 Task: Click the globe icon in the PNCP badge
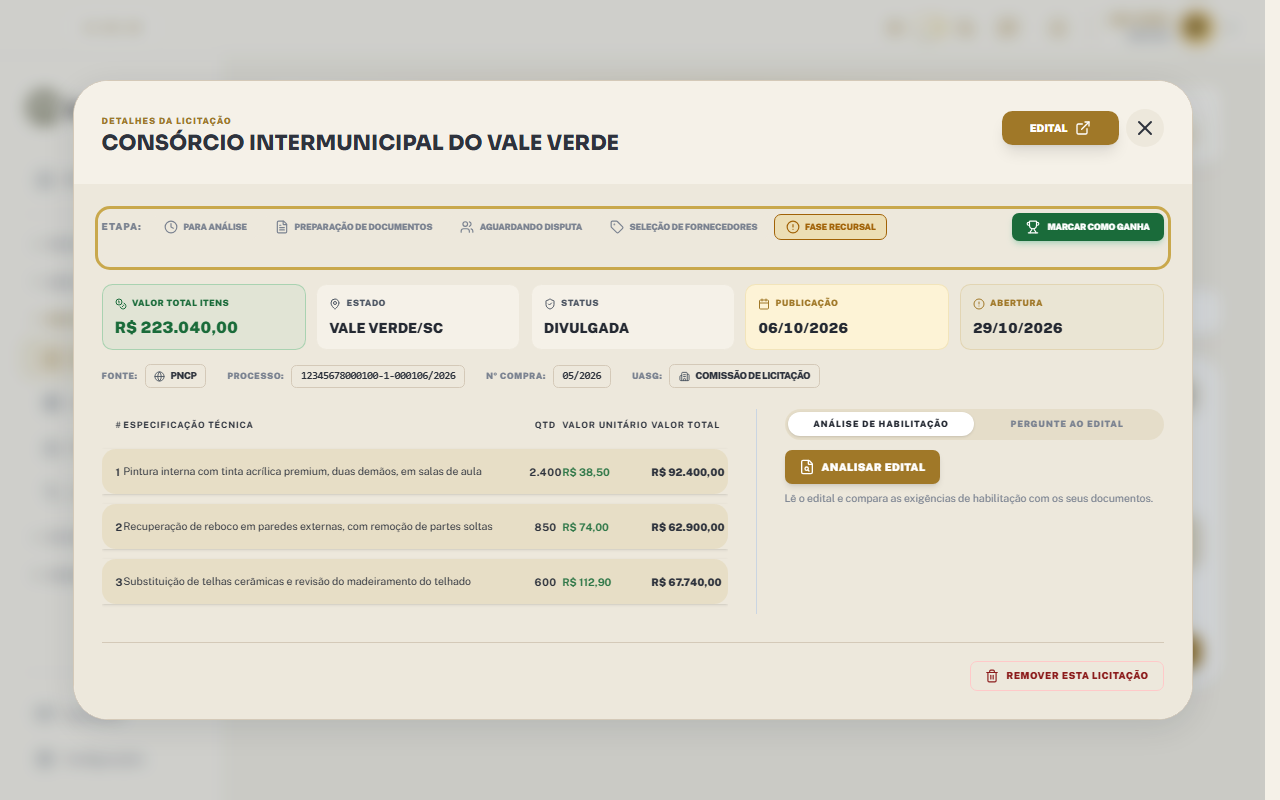click(x=160, y=376)
